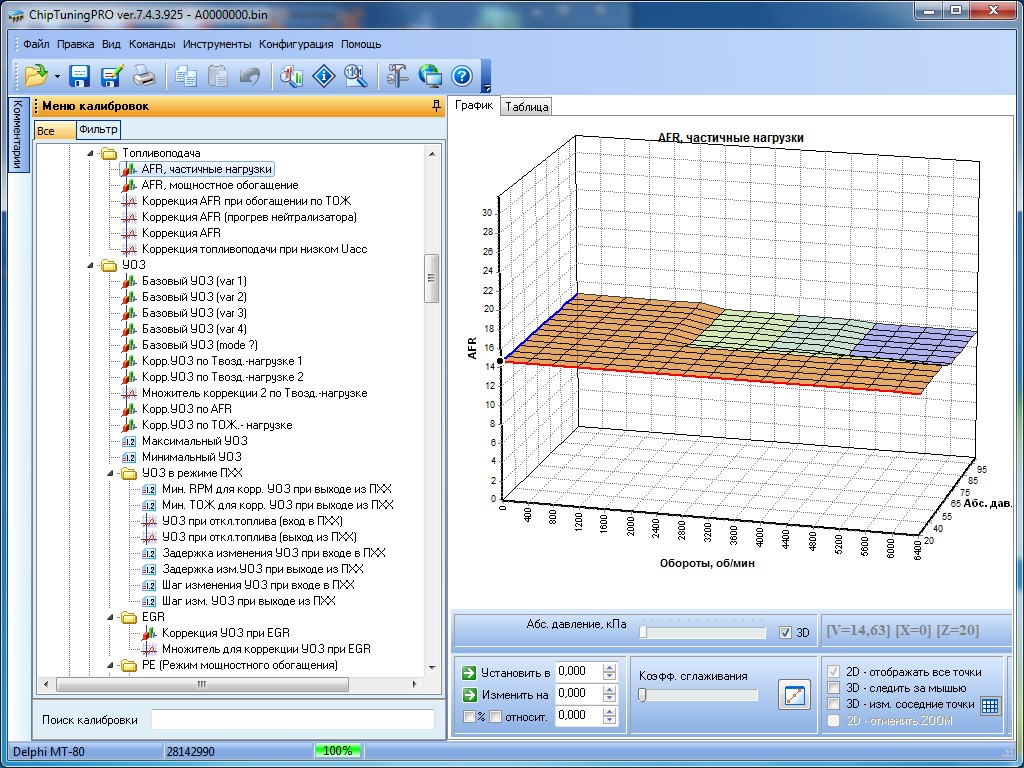Open the 'Инструменты' menu
Image resolution: width=1024 pixels, height=768 pixels.
point(217,44)
